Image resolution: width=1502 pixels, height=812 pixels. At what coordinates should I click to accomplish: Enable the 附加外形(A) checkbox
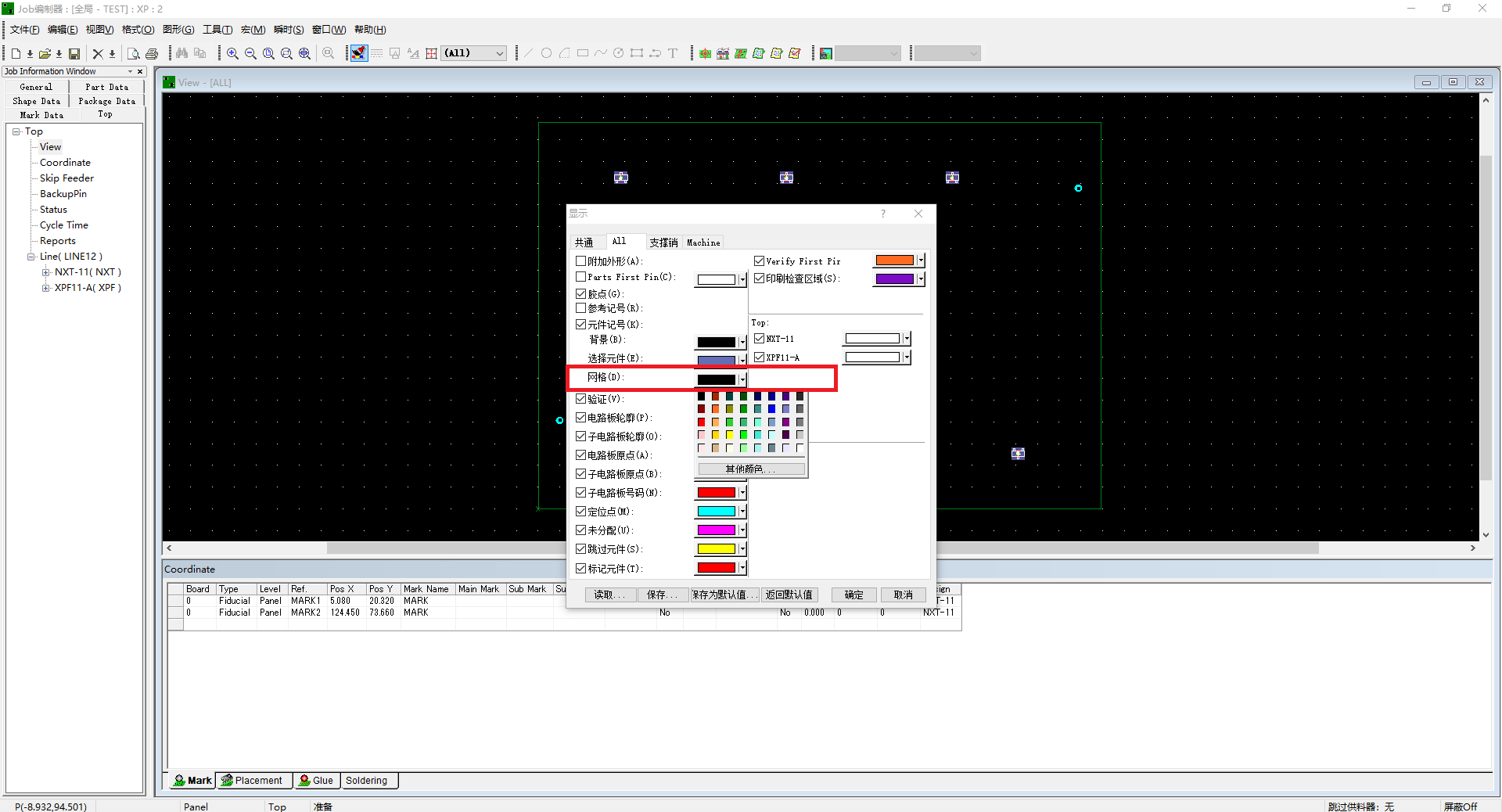[581, 261]
